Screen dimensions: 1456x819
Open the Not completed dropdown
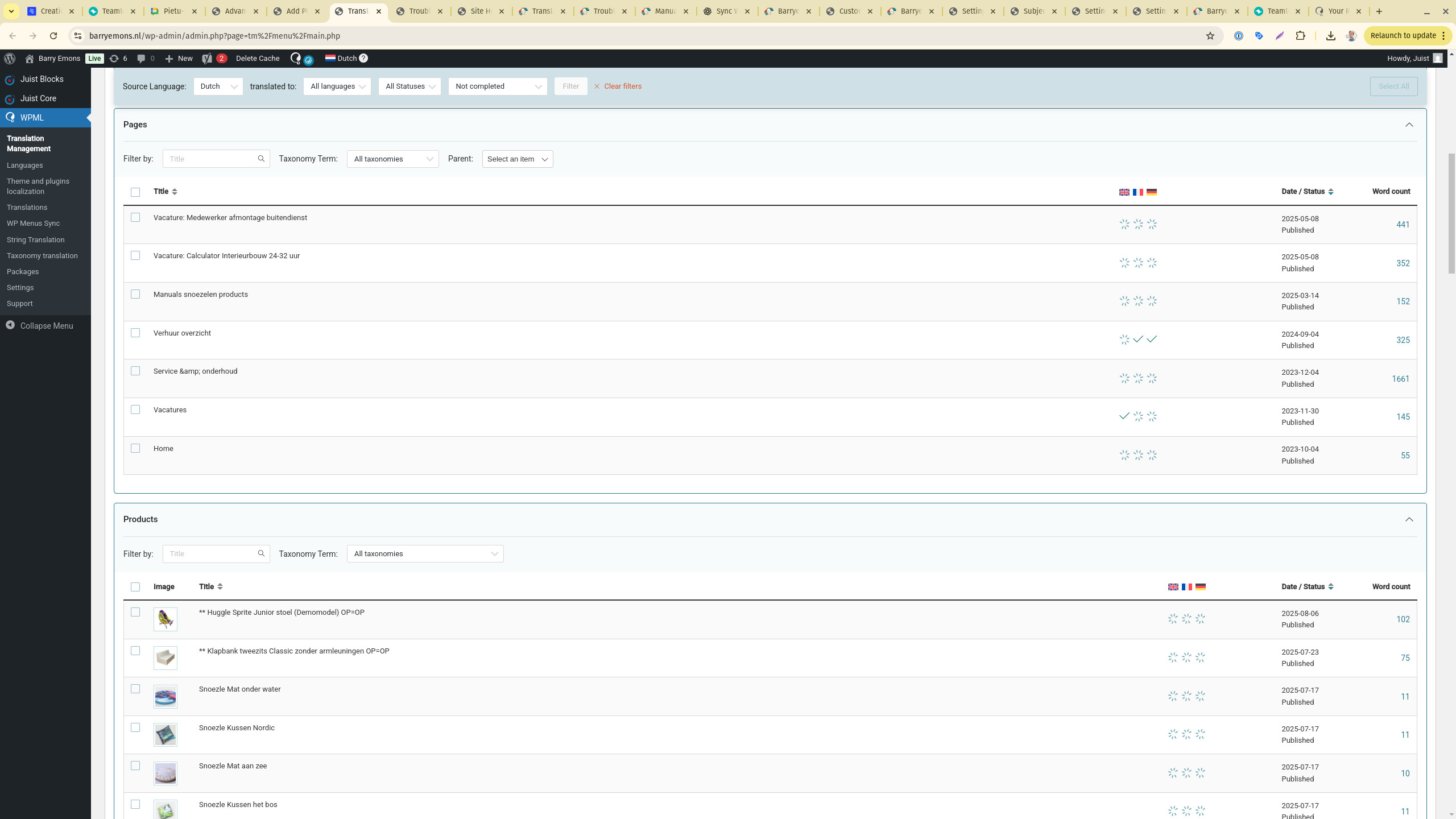pos(498,86)
